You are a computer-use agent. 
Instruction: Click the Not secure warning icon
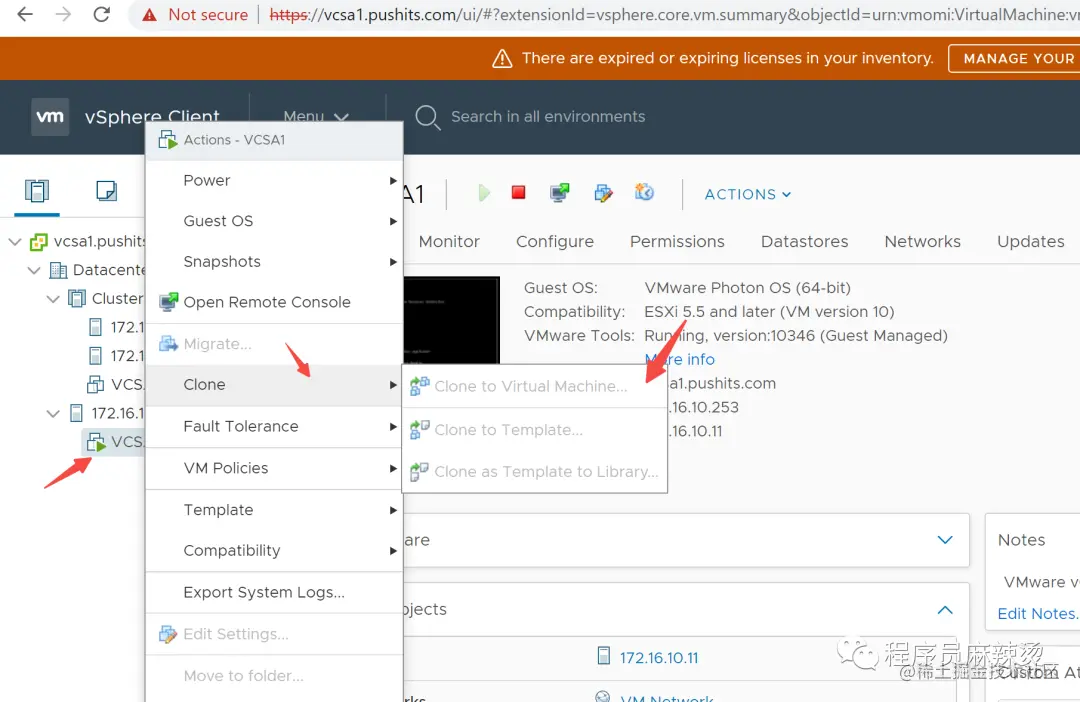pyautogui.click(x=149, y=15)
